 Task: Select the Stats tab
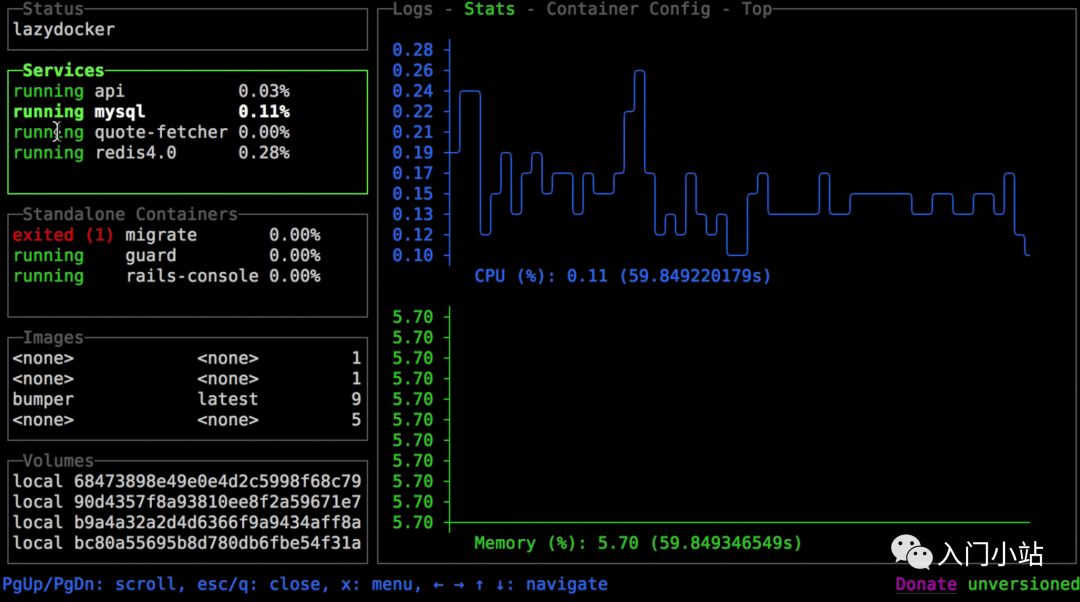click(x=489, y=9)
